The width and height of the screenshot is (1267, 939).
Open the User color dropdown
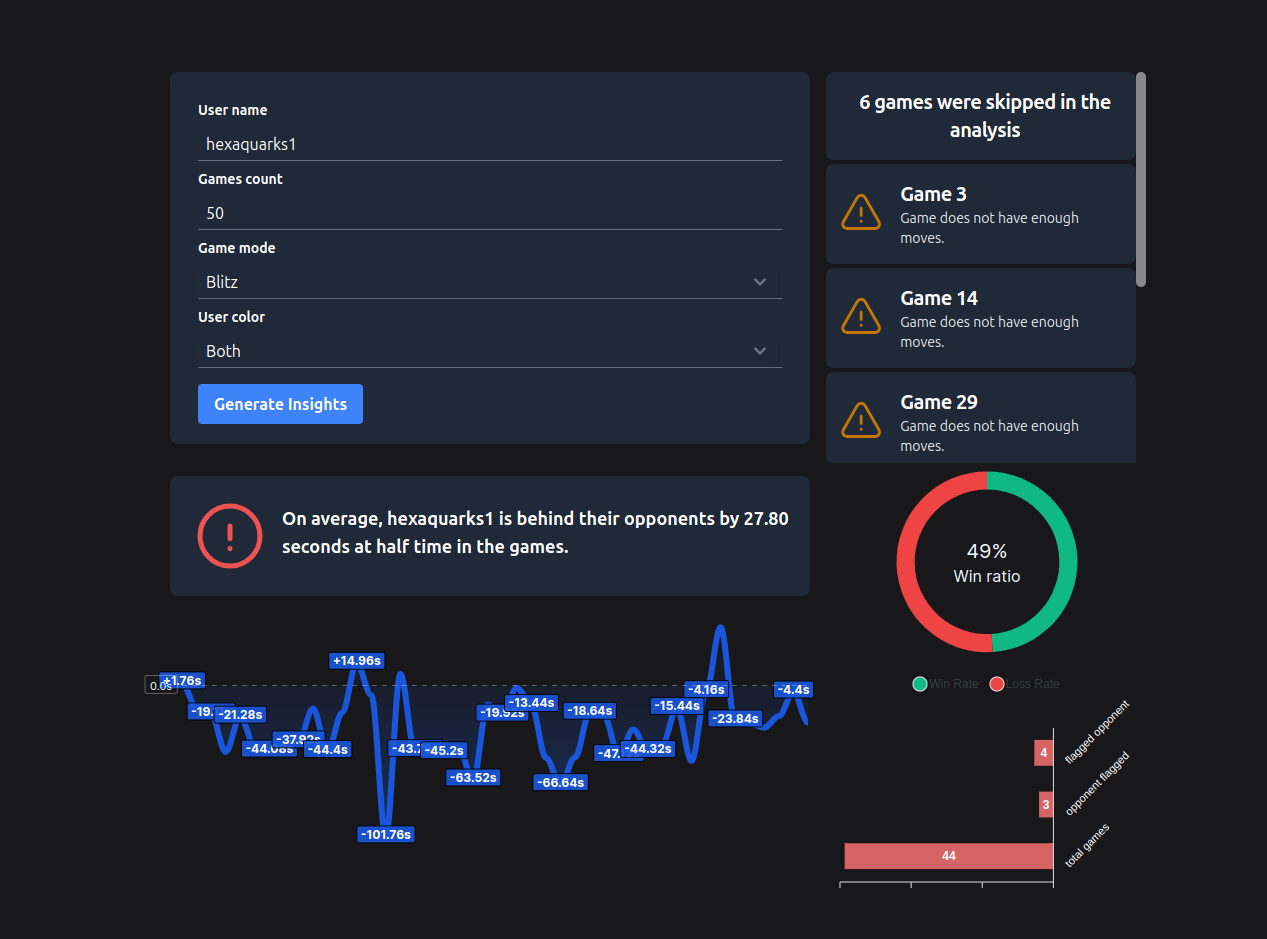click(x=488, y=351)
